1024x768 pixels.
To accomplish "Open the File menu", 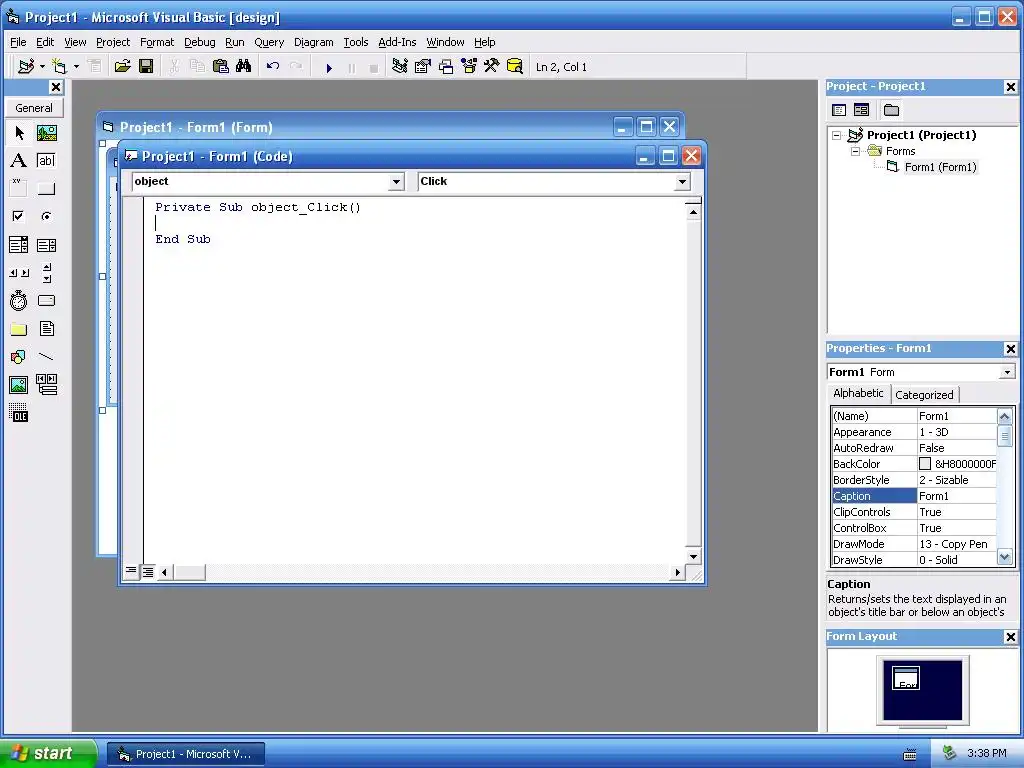I will (x=18, y=42).
